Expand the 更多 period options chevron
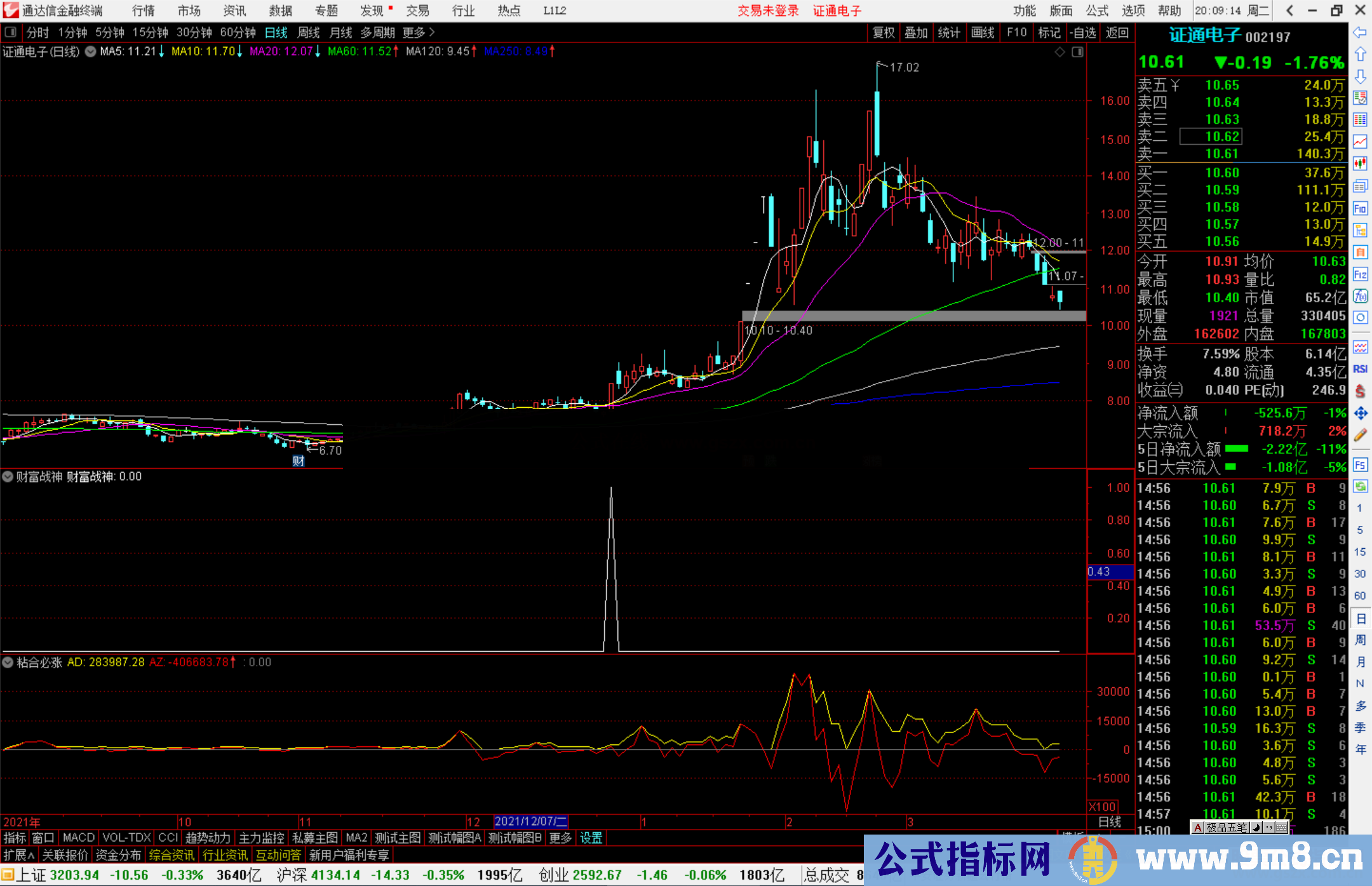Screen dimensions: 1372x886 [432, 32]
